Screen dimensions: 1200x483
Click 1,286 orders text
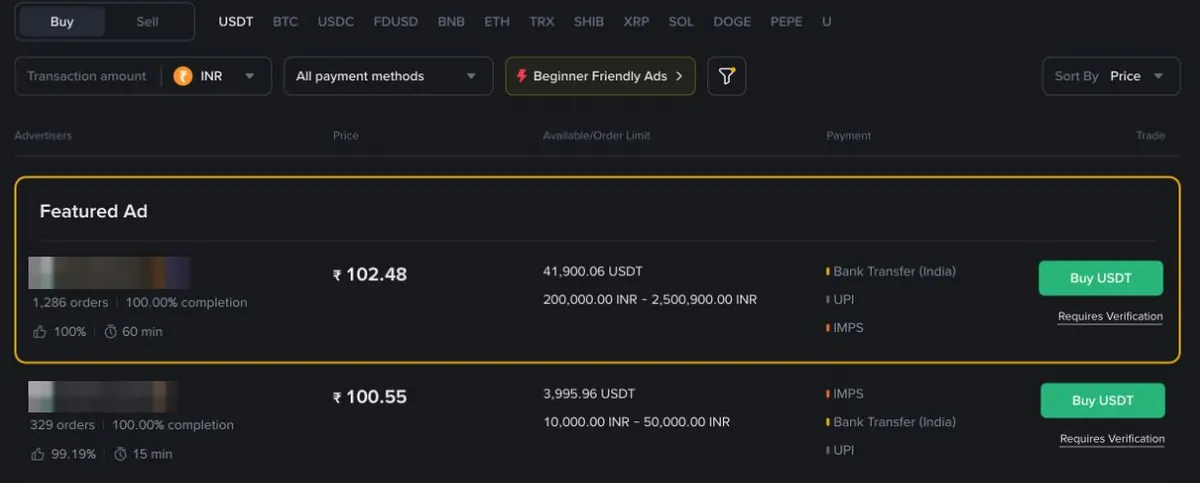[x=70, y=302]
